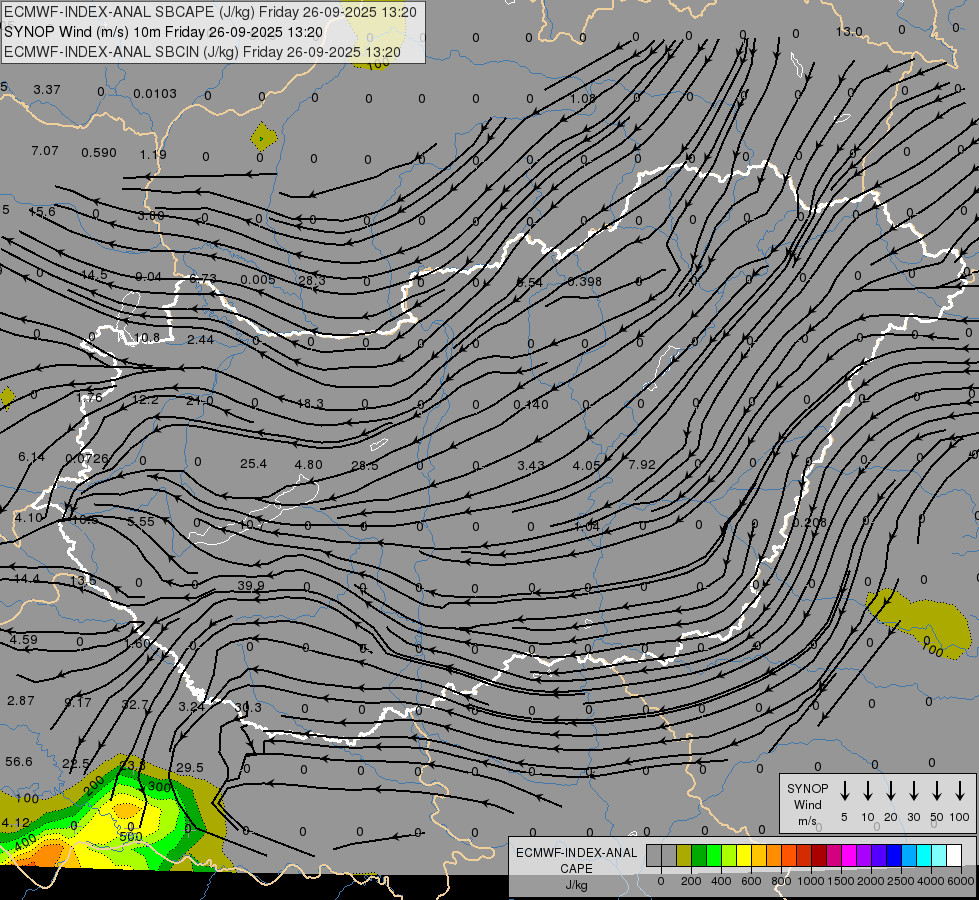The height and width of the screenshot is (900, 979).
Task: Click the 5 m/s wind arrow in legend
Action: pos(844,791)
